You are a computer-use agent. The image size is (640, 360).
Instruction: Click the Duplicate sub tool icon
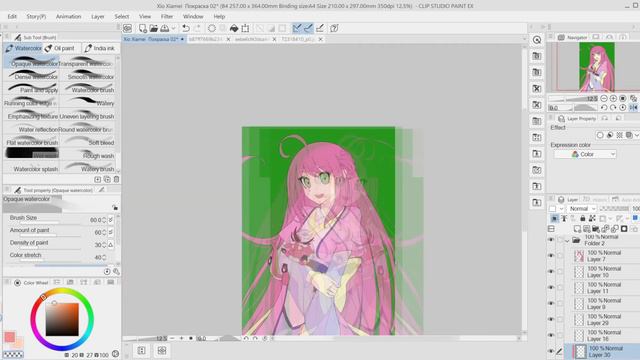click(x=107, y=179)
